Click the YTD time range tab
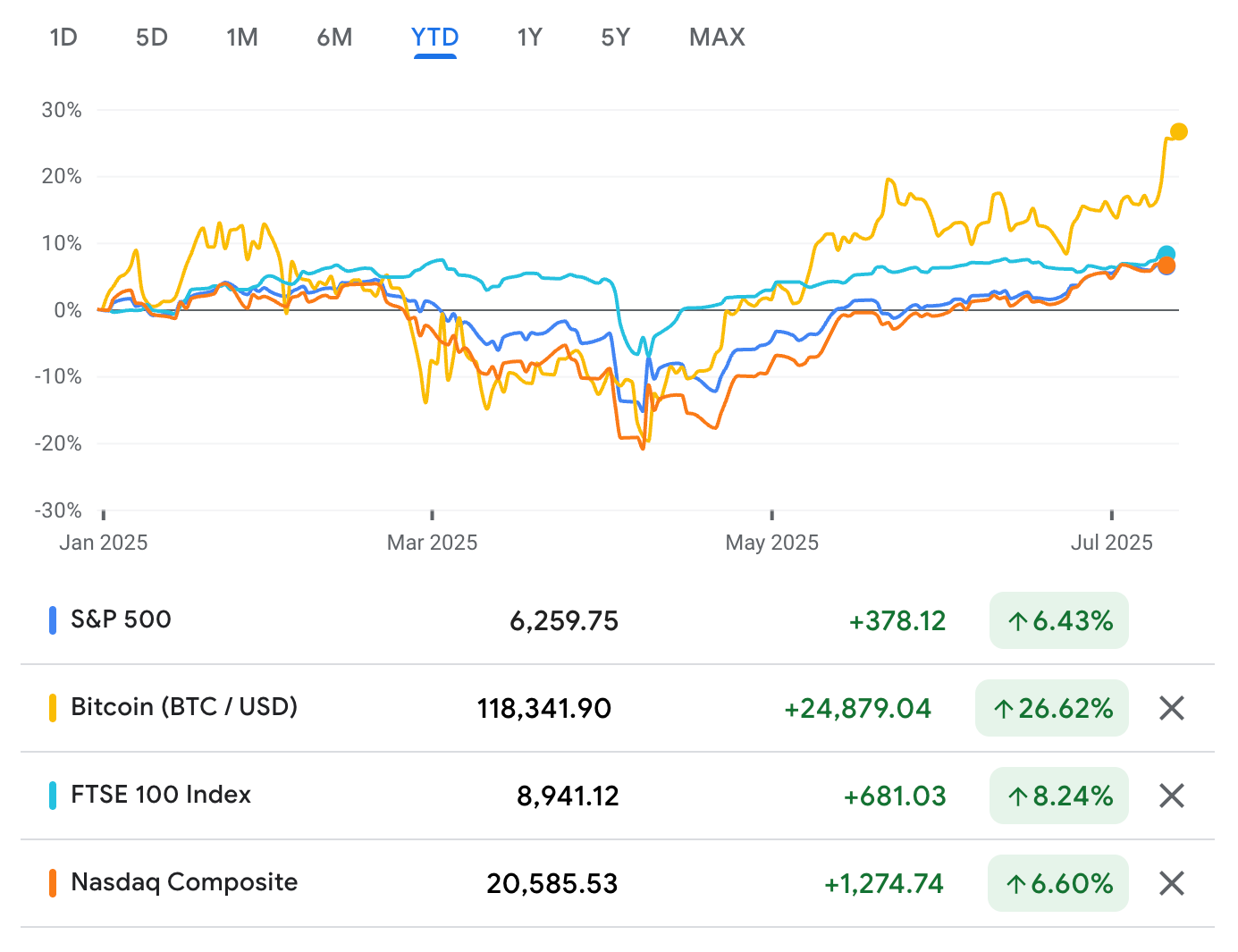 [435, 38]
